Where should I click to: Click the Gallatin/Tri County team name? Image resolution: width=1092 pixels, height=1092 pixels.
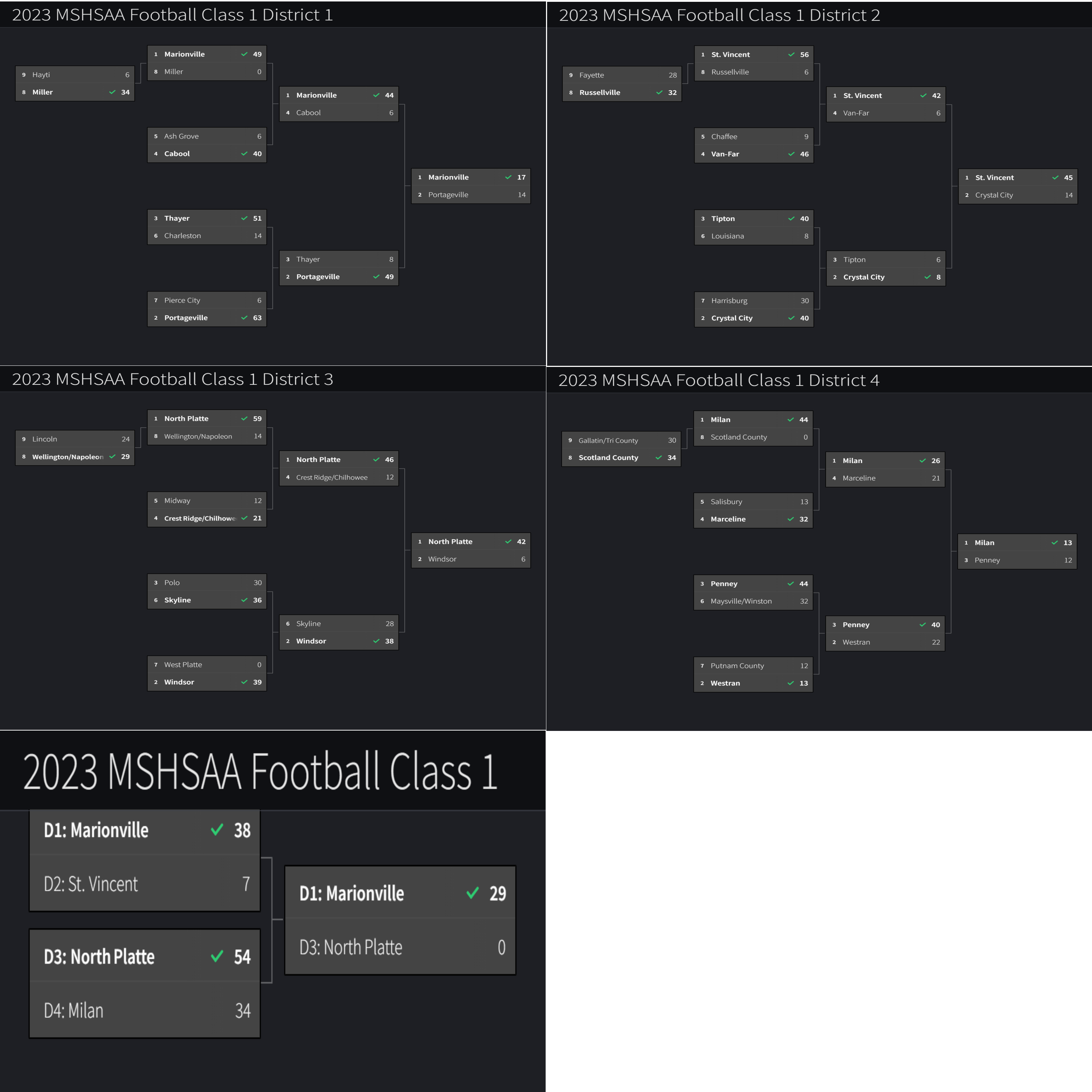point(608,440)
